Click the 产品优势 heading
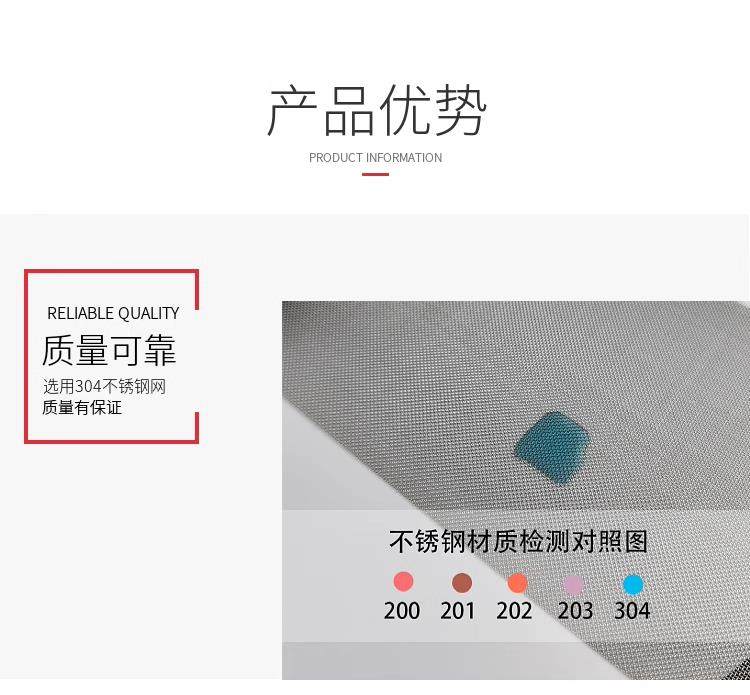Screen dimensions: 750x695 [x=376, y=110]
